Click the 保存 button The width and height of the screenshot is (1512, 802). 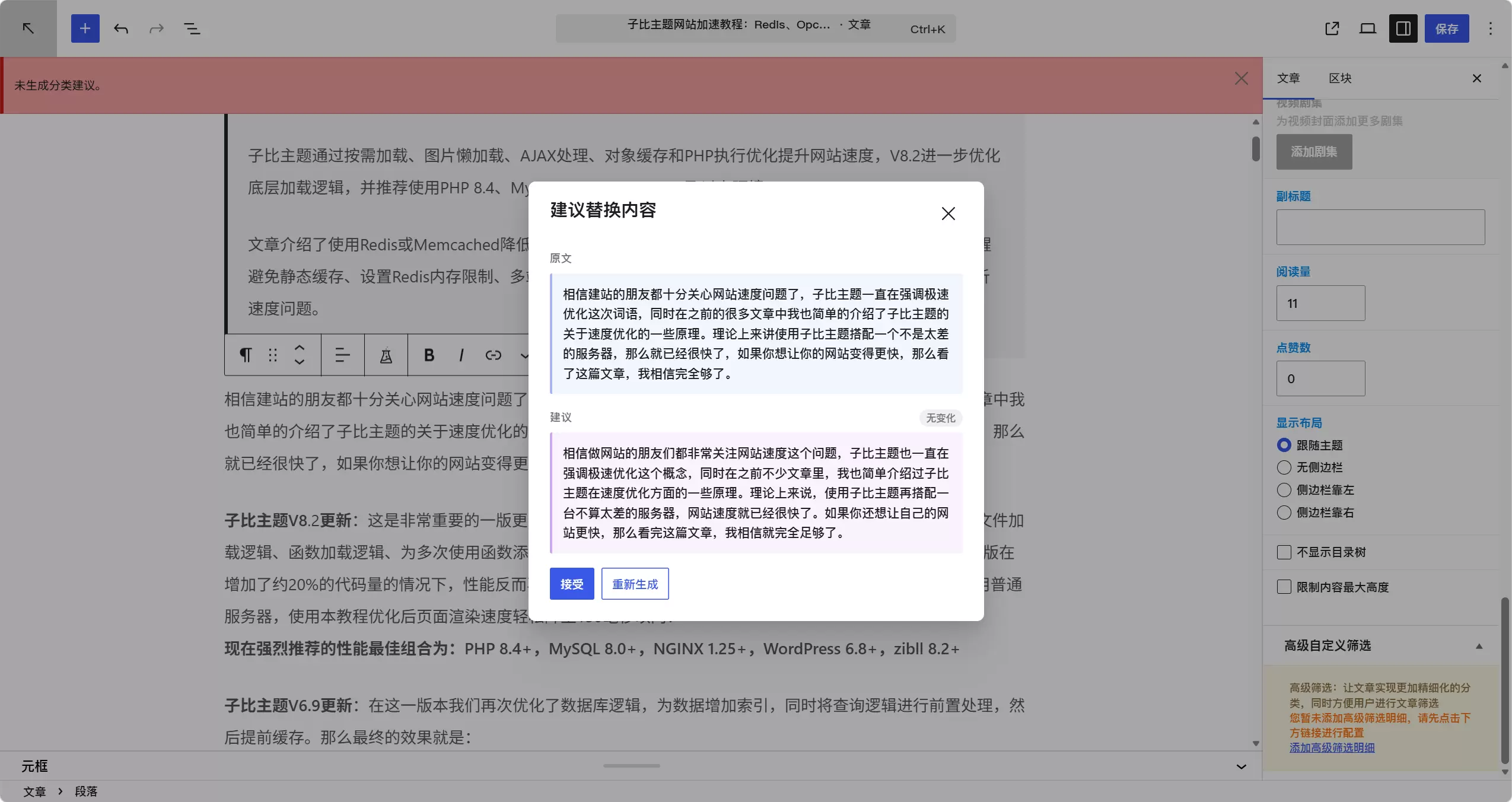(x=1447, y=28)
